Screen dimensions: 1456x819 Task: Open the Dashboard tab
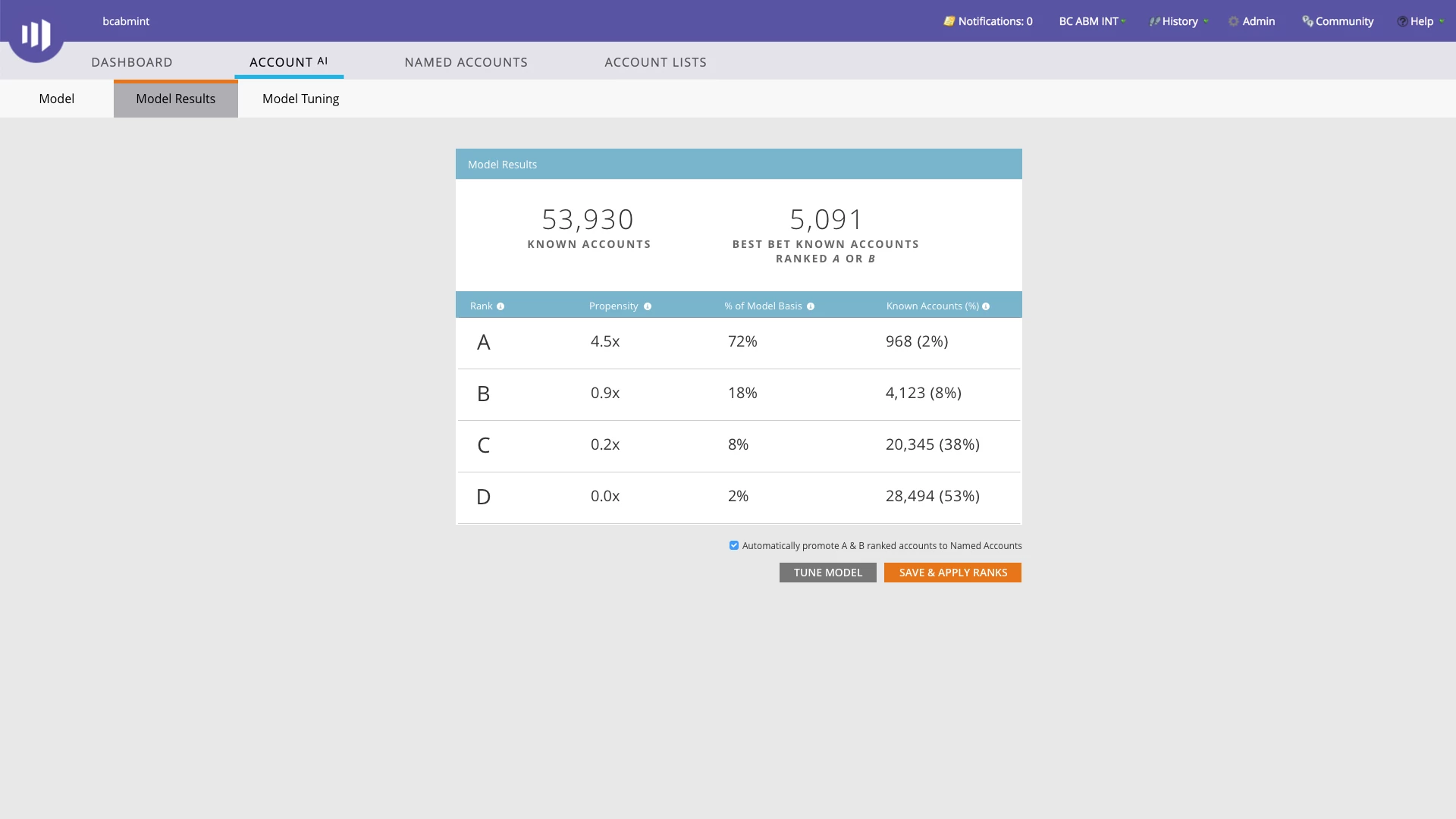pyautogui.click(x=132, y=62)
